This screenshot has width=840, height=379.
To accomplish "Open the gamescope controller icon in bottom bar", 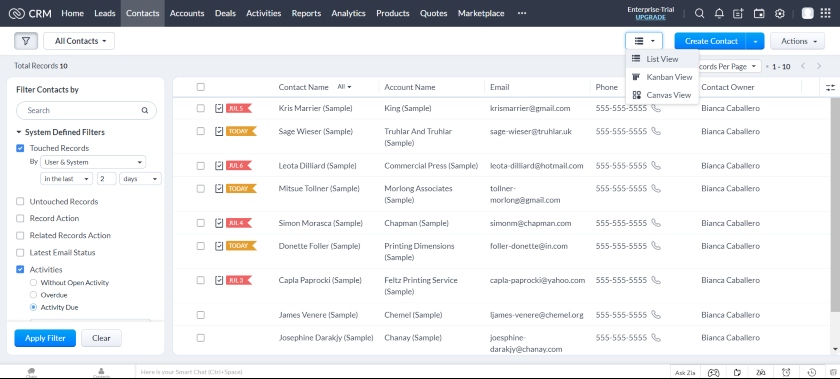I will tap(713, 373).
